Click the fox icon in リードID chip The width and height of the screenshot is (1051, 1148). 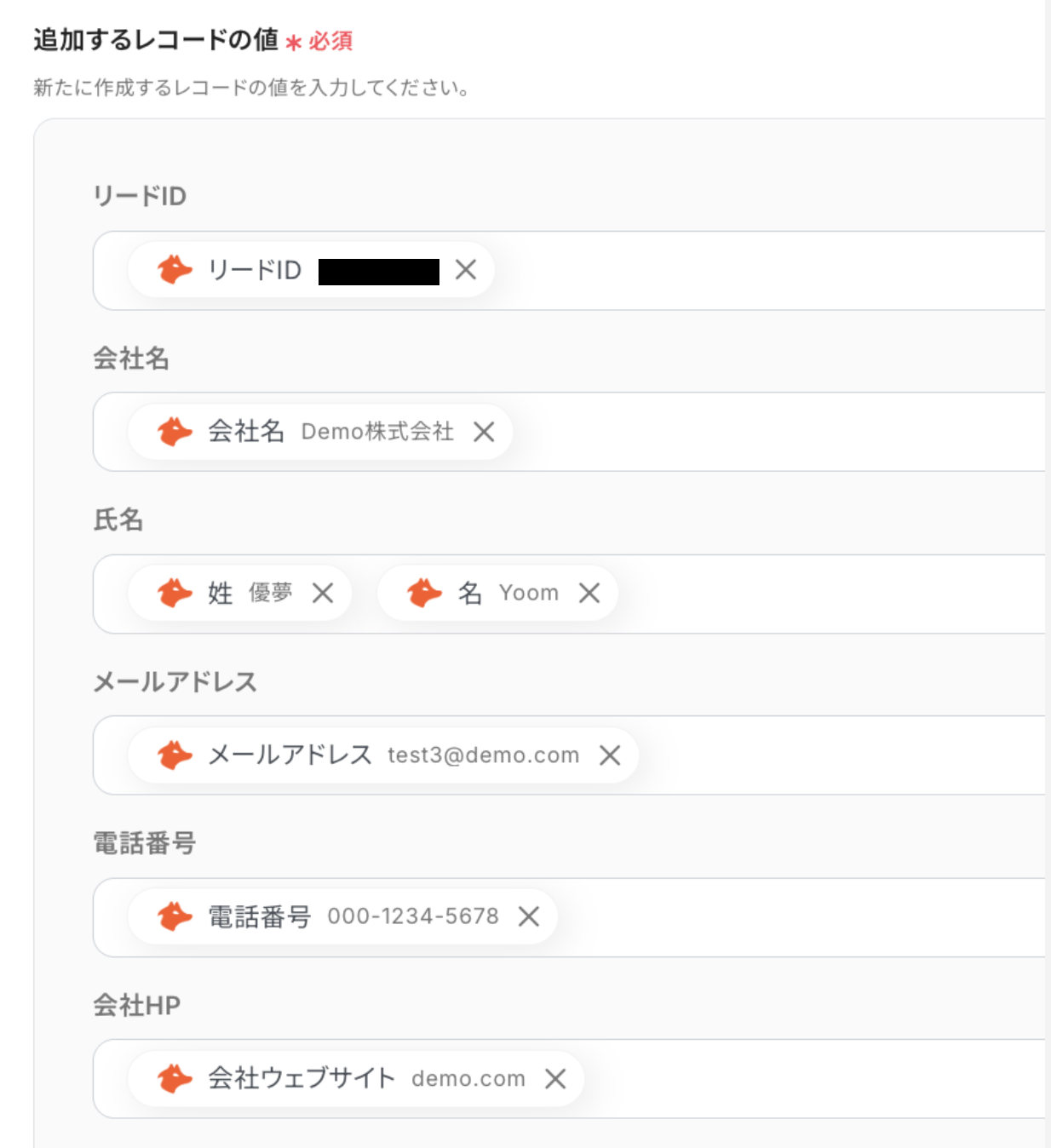click(x=175, y=270)
